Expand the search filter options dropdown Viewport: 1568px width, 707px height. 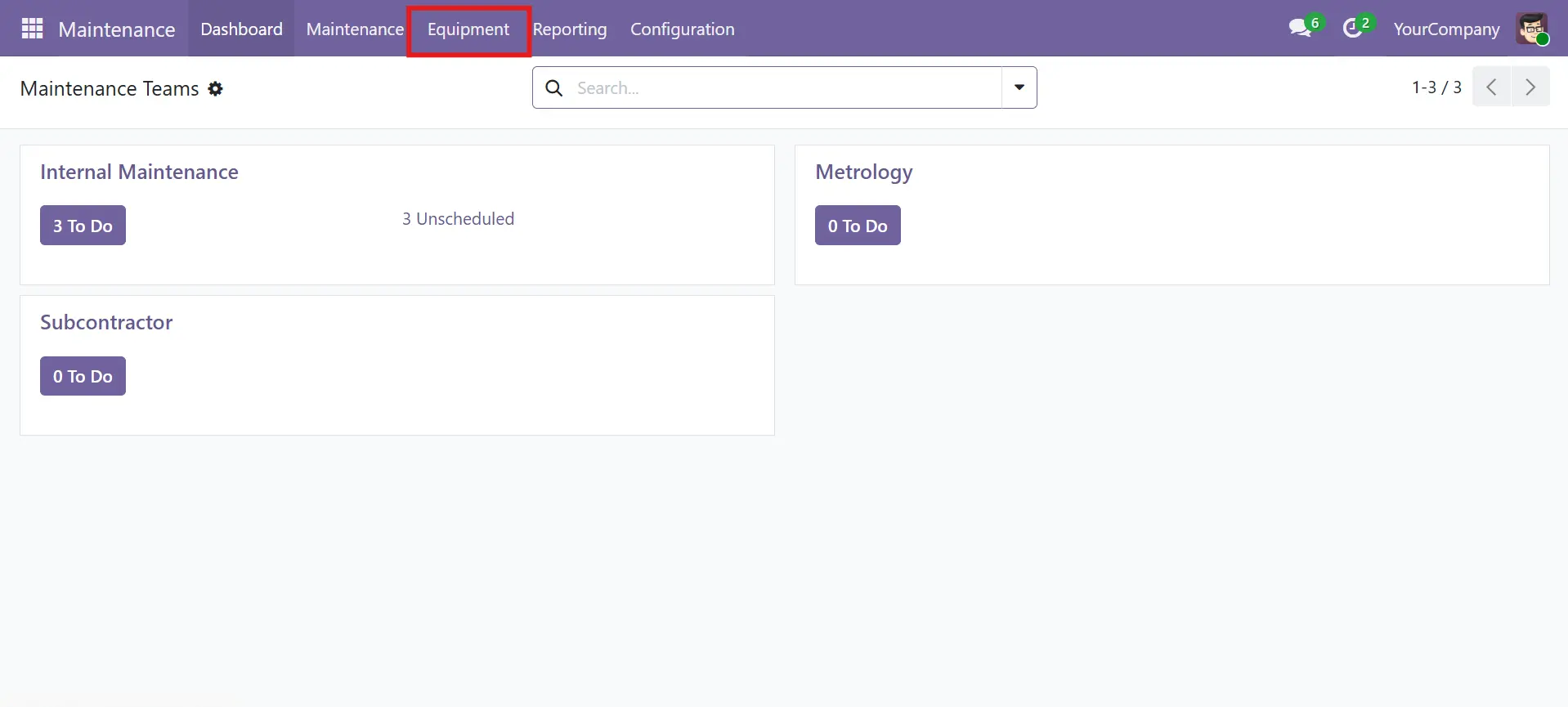tap(1019, 87)
